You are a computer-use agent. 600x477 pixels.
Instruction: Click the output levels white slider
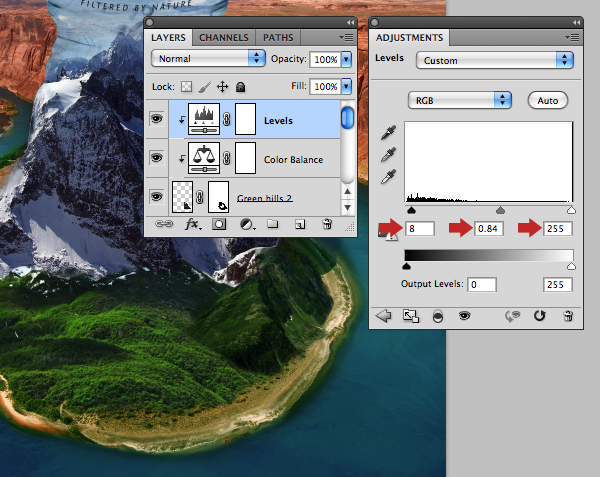(571, 266)
